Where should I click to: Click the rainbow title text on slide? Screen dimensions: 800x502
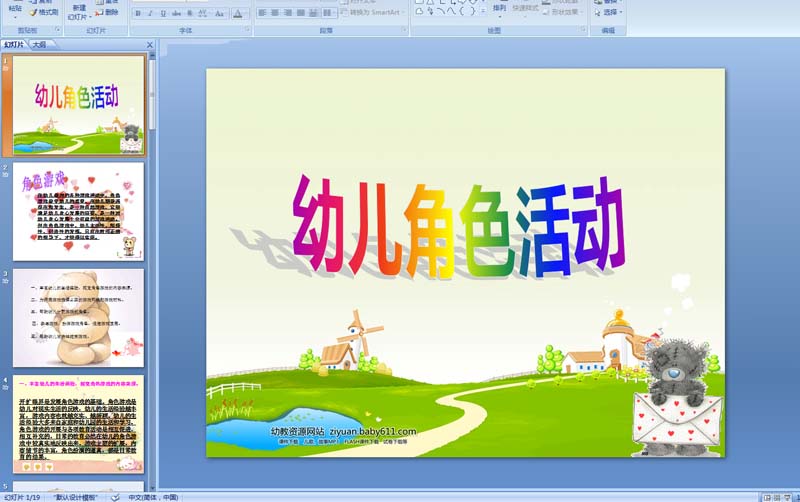457,230
